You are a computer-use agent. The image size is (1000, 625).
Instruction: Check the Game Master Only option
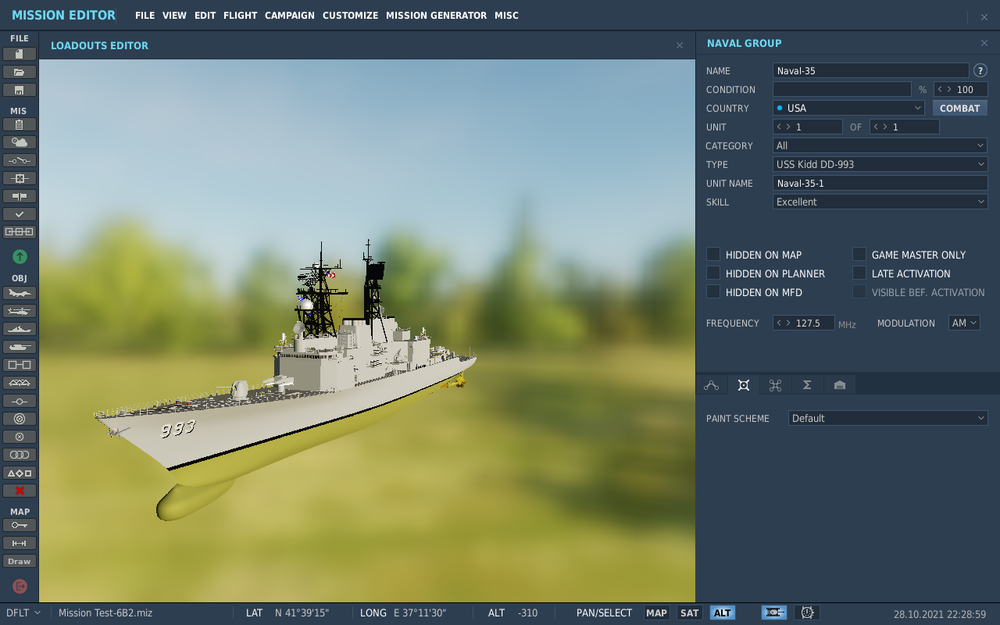click(x=859, y=255)
